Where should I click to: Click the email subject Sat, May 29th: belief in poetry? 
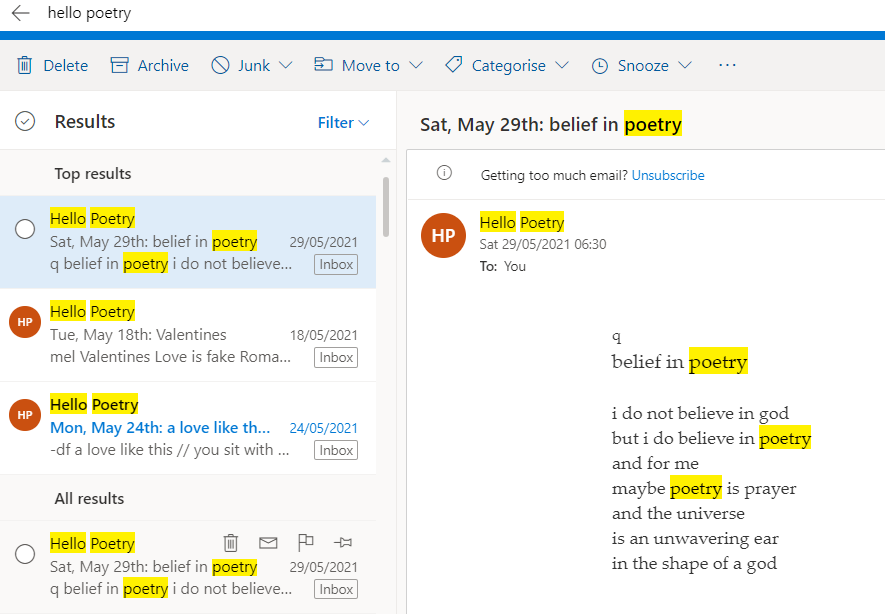click(551, 124)
